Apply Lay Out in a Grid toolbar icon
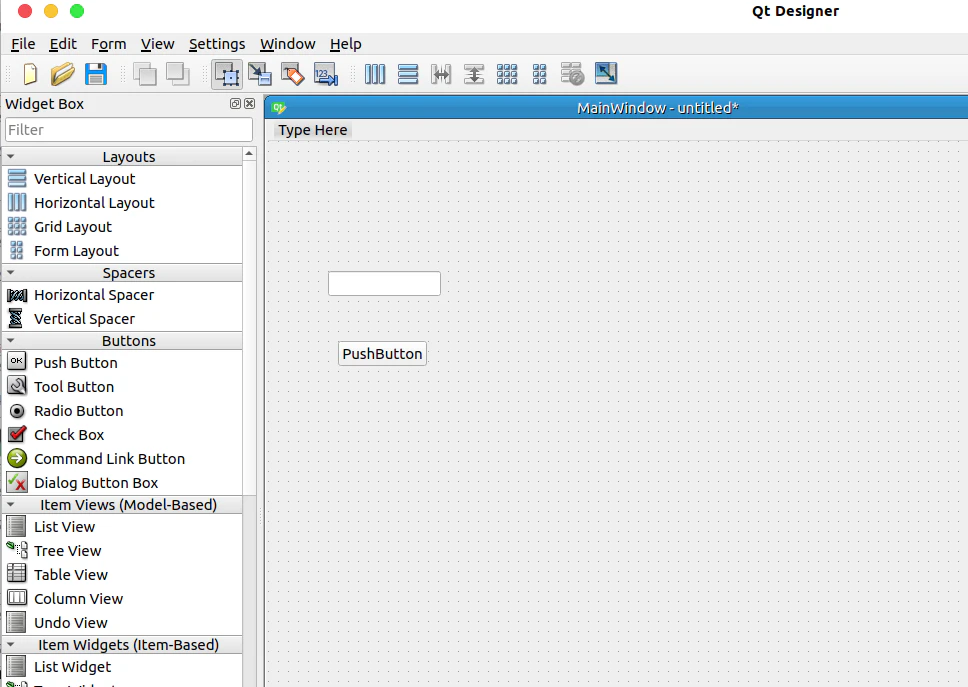The height and width of the screenshot is (687, 968). [x=507, y=74]
